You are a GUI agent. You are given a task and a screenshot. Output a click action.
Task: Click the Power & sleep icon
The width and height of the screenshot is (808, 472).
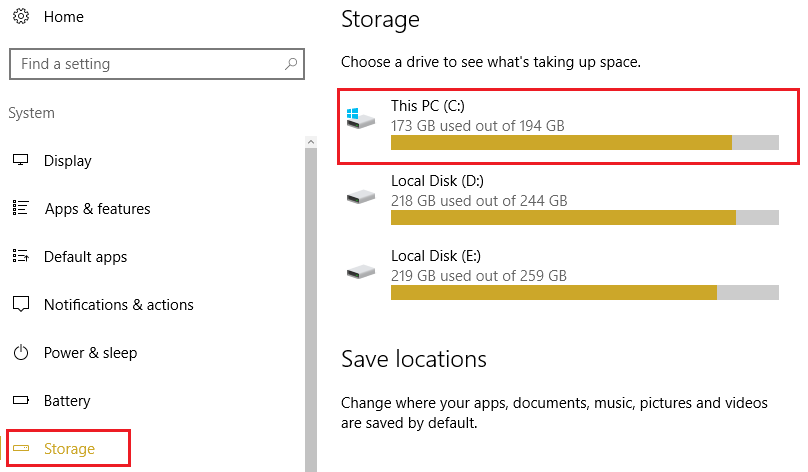[x=20, y=353]
